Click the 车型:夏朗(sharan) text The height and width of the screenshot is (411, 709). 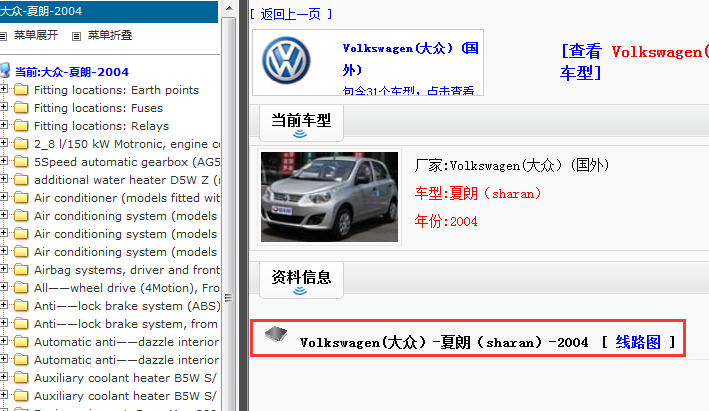(x=478, y=194)
